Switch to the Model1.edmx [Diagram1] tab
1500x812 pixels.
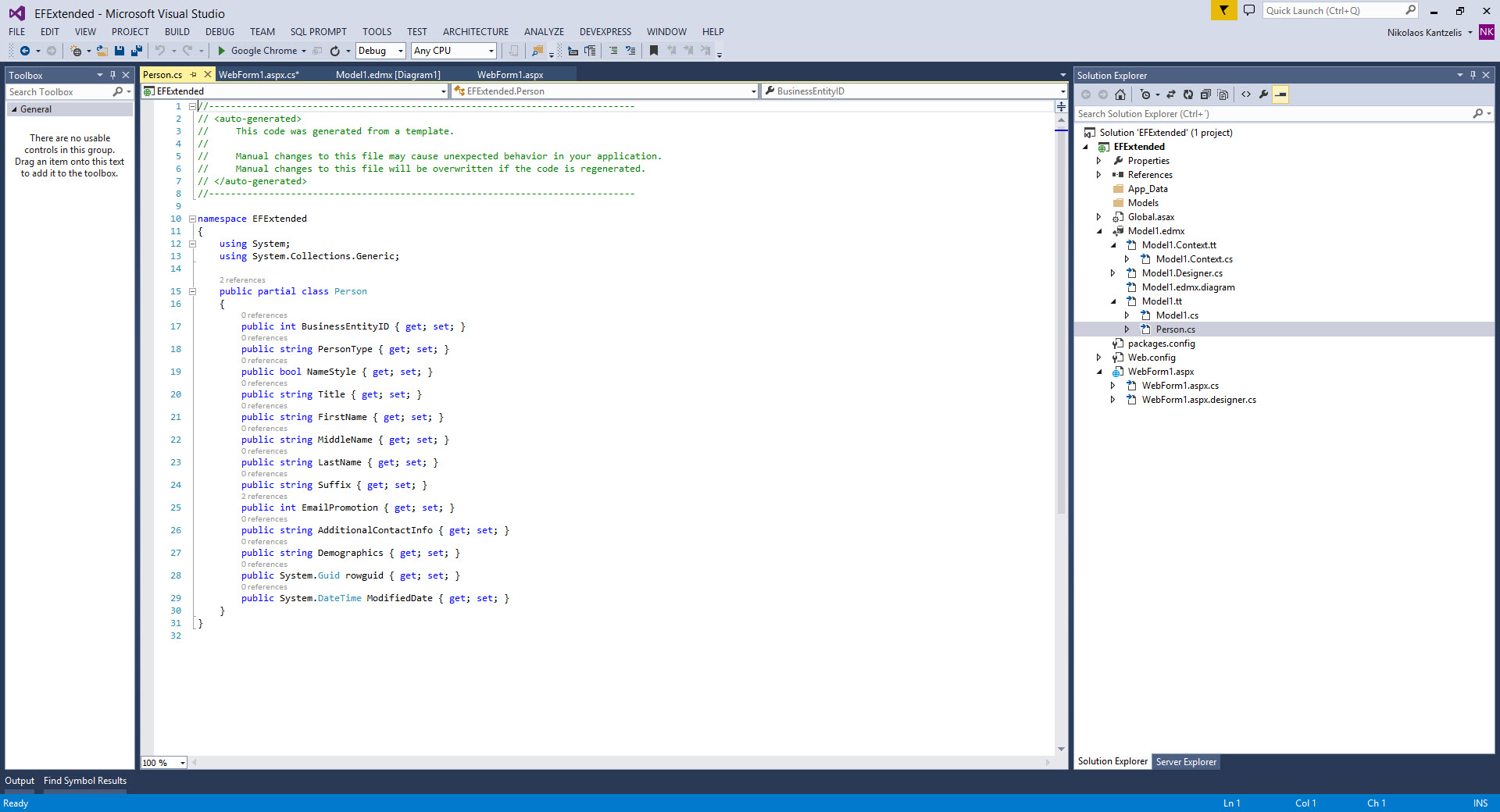tap(388, 75)
